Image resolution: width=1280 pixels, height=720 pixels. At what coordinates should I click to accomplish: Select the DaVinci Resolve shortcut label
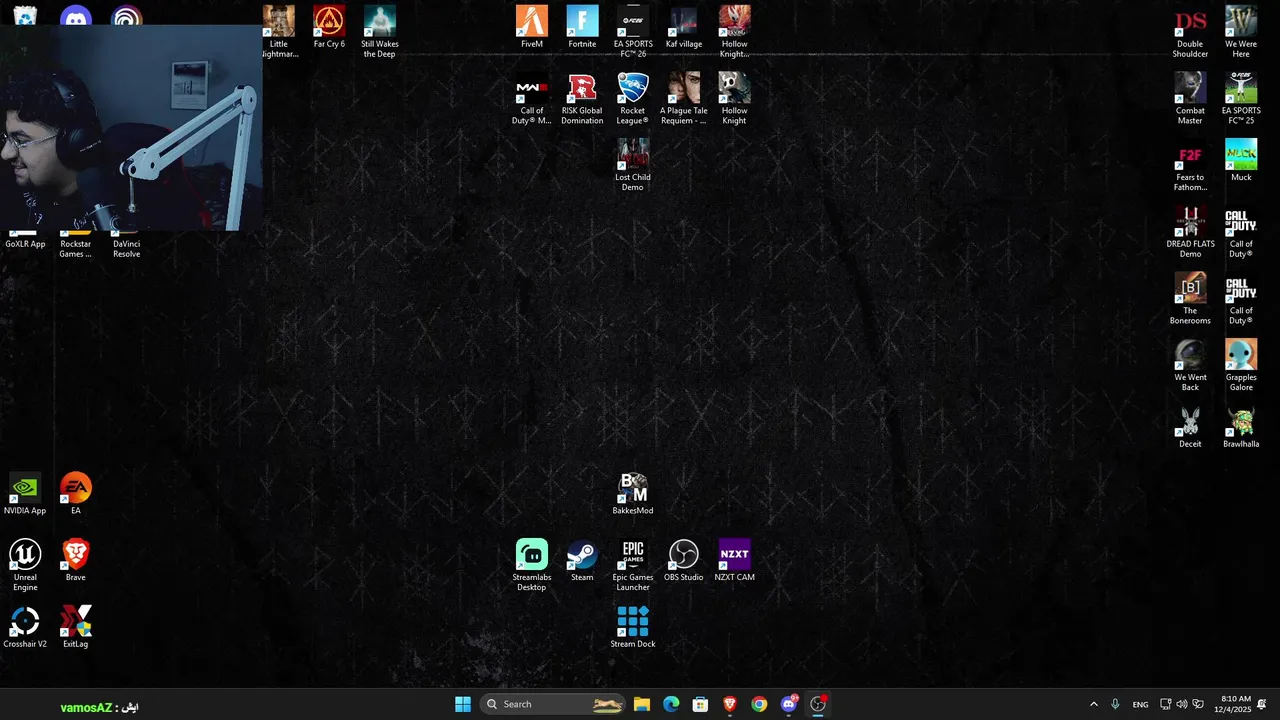(x=126, y=249)
